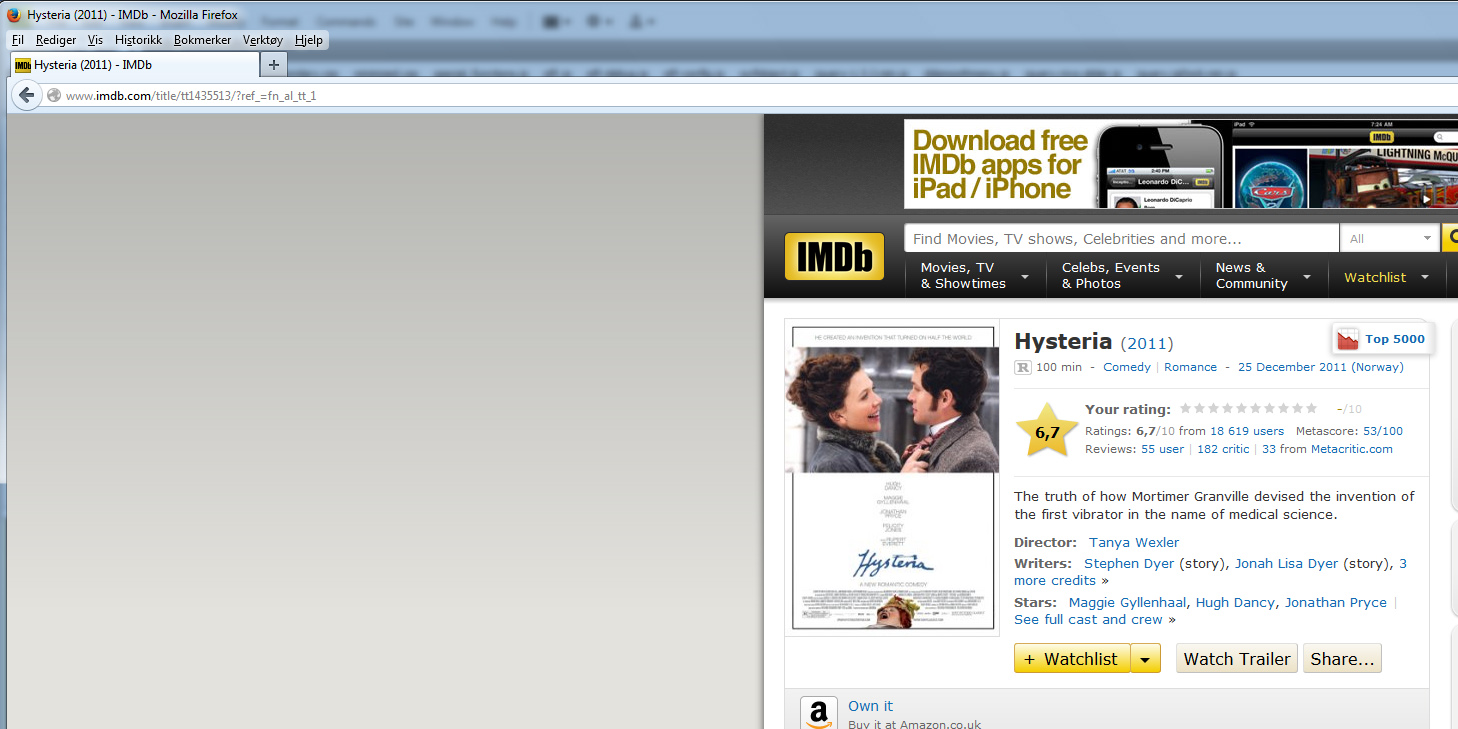Screen dimensions: 1458x729
Task: Open the Fil menu
Action: [18, 40]
